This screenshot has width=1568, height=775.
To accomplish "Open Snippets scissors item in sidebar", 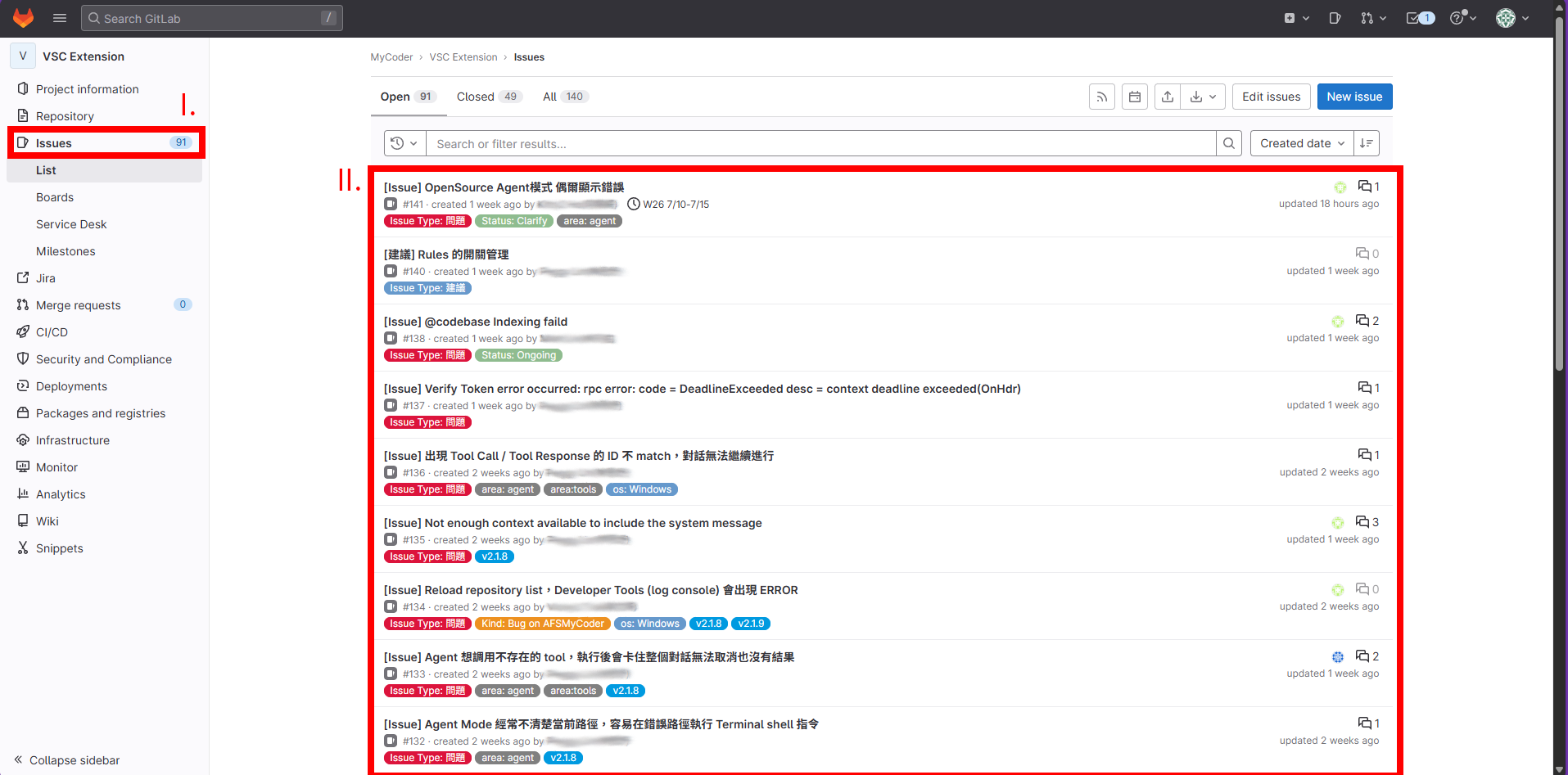I will click(x=104, y=548).
